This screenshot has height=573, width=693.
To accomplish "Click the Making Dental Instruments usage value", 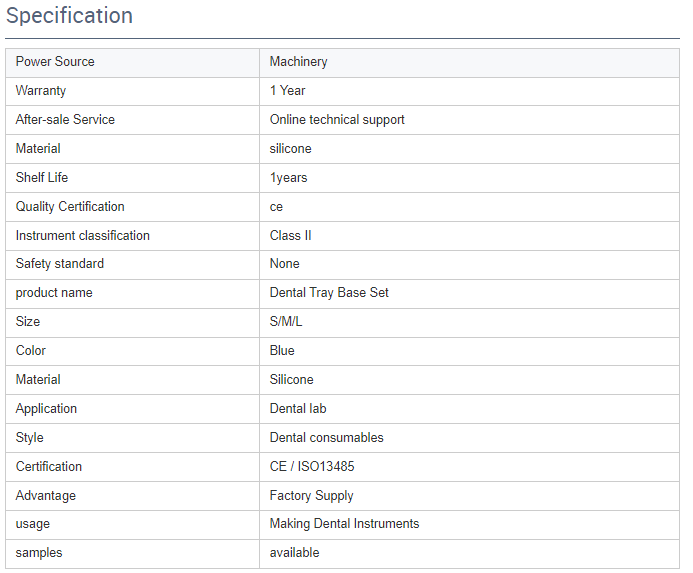I will click(x=344, y=523).
